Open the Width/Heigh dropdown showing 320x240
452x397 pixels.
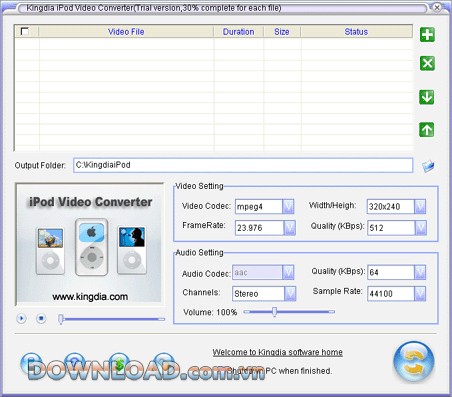point(420,207)
